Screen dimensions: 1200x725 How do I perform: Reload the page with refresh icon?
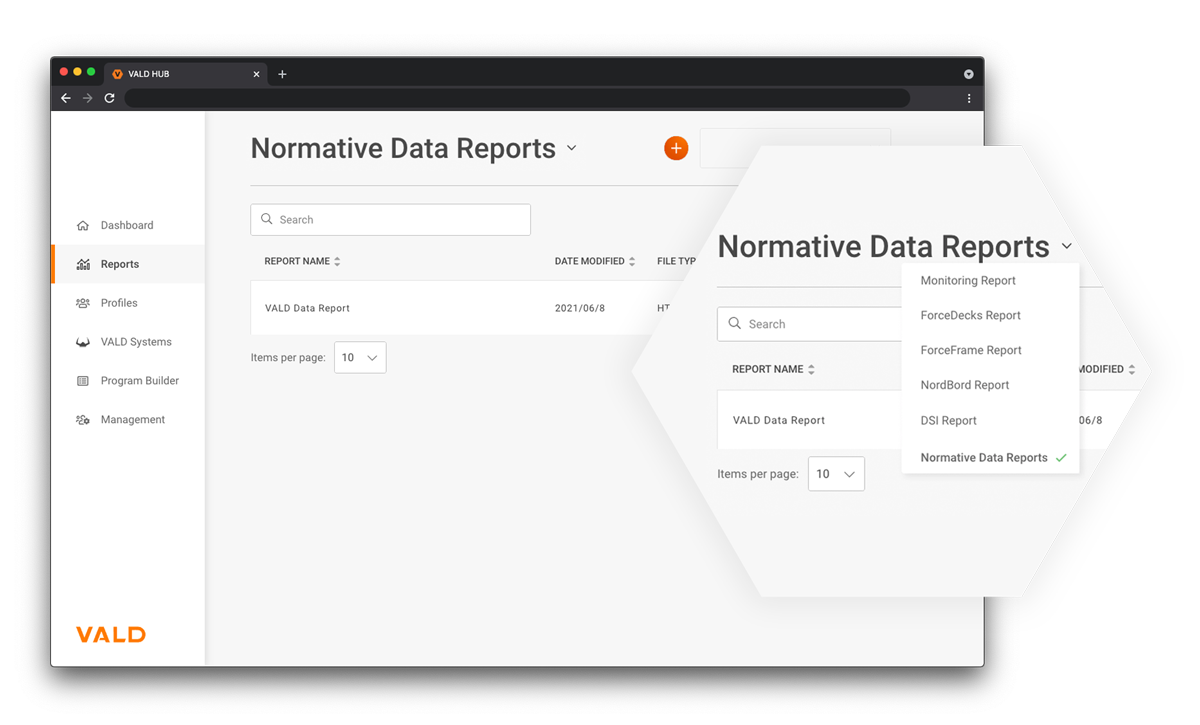click(x=109, y=98)
